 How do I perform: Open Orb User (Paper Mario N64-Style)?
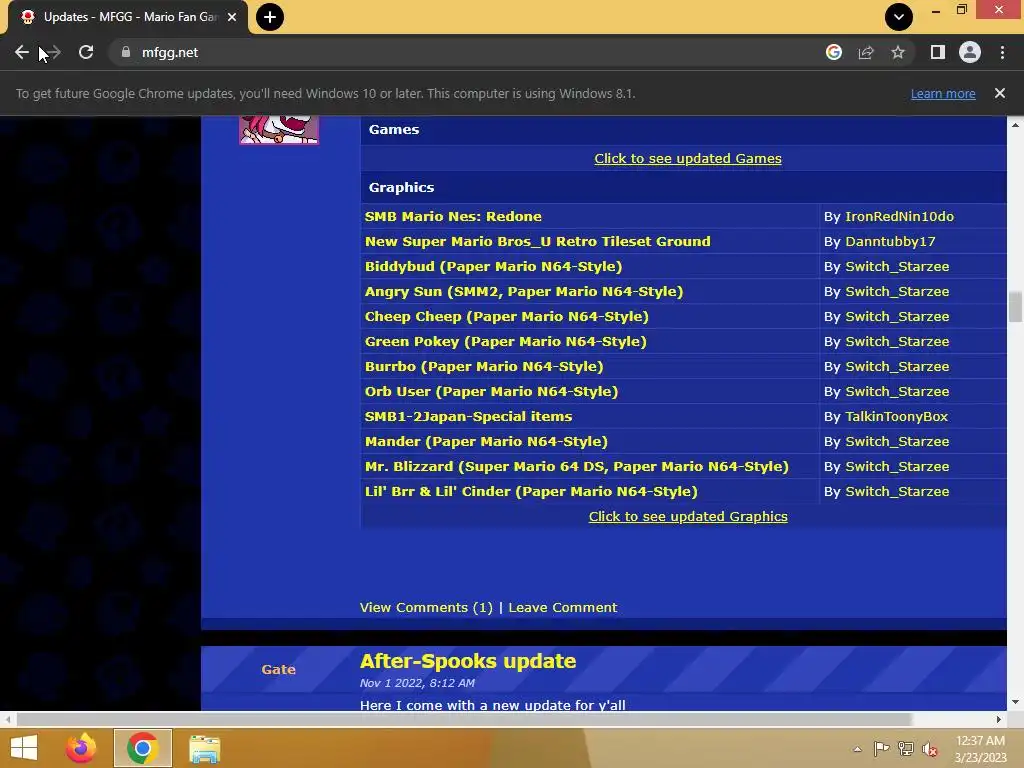click(x=491, y=391)
